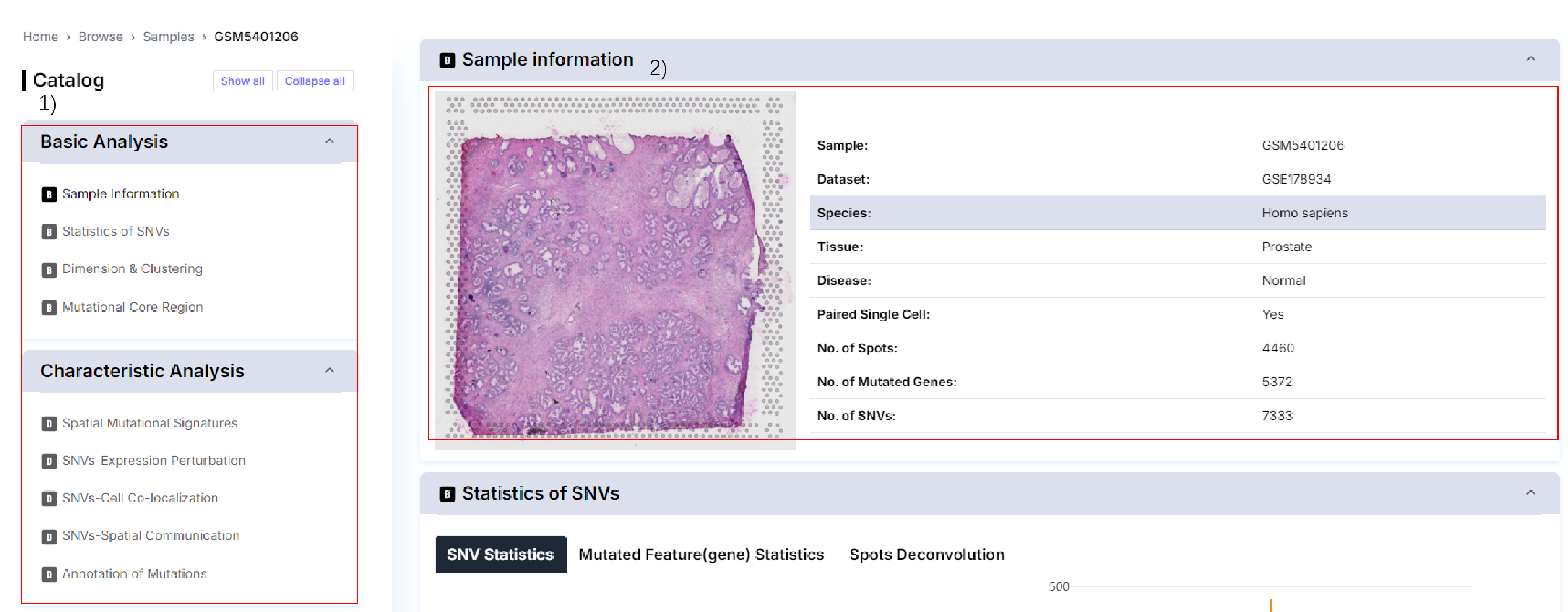The height and width of the screenshot is (612, 1568).
Task: Open the prostate tissue histology image
Action: click(x=614, y=270)
